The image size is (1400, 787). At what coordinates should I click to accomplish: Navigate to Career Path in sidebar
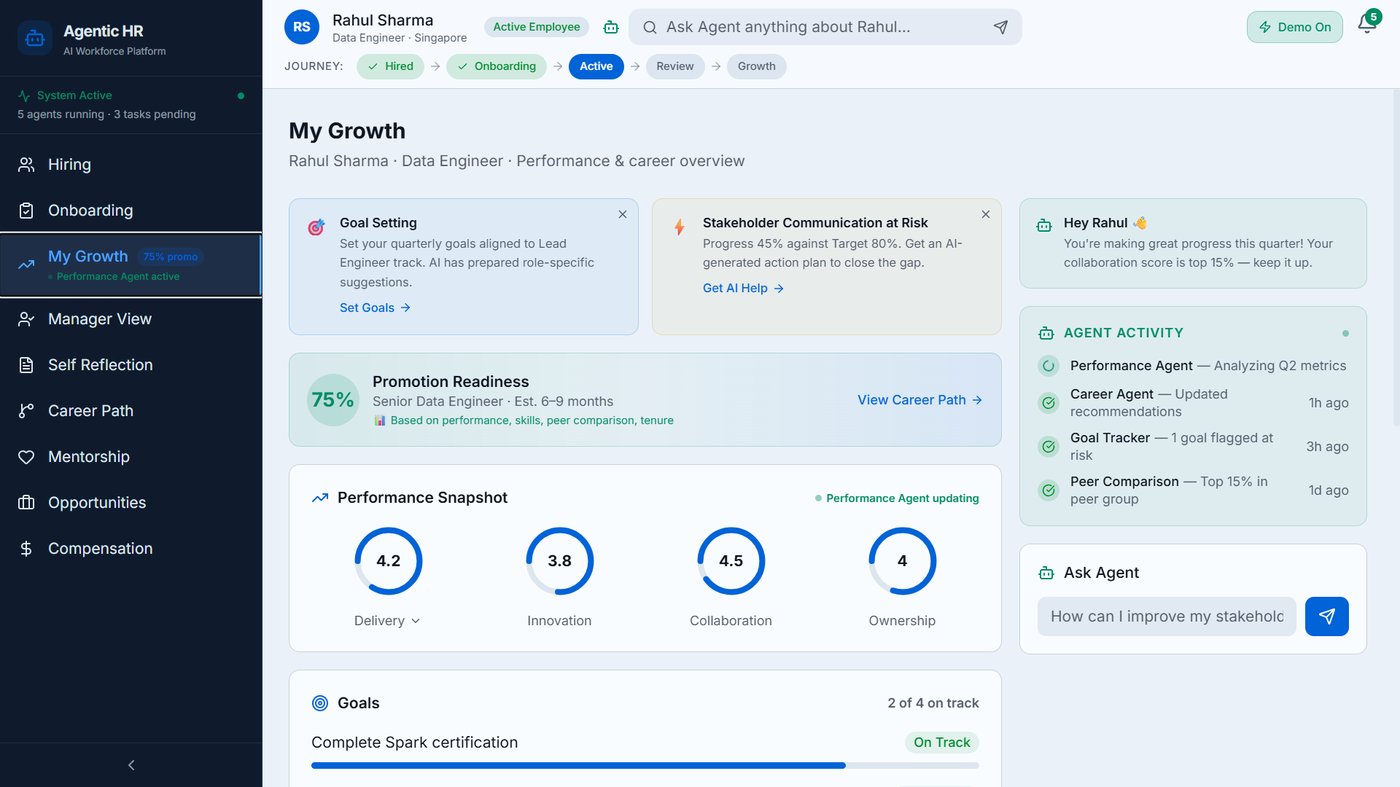tap(131, 411)
